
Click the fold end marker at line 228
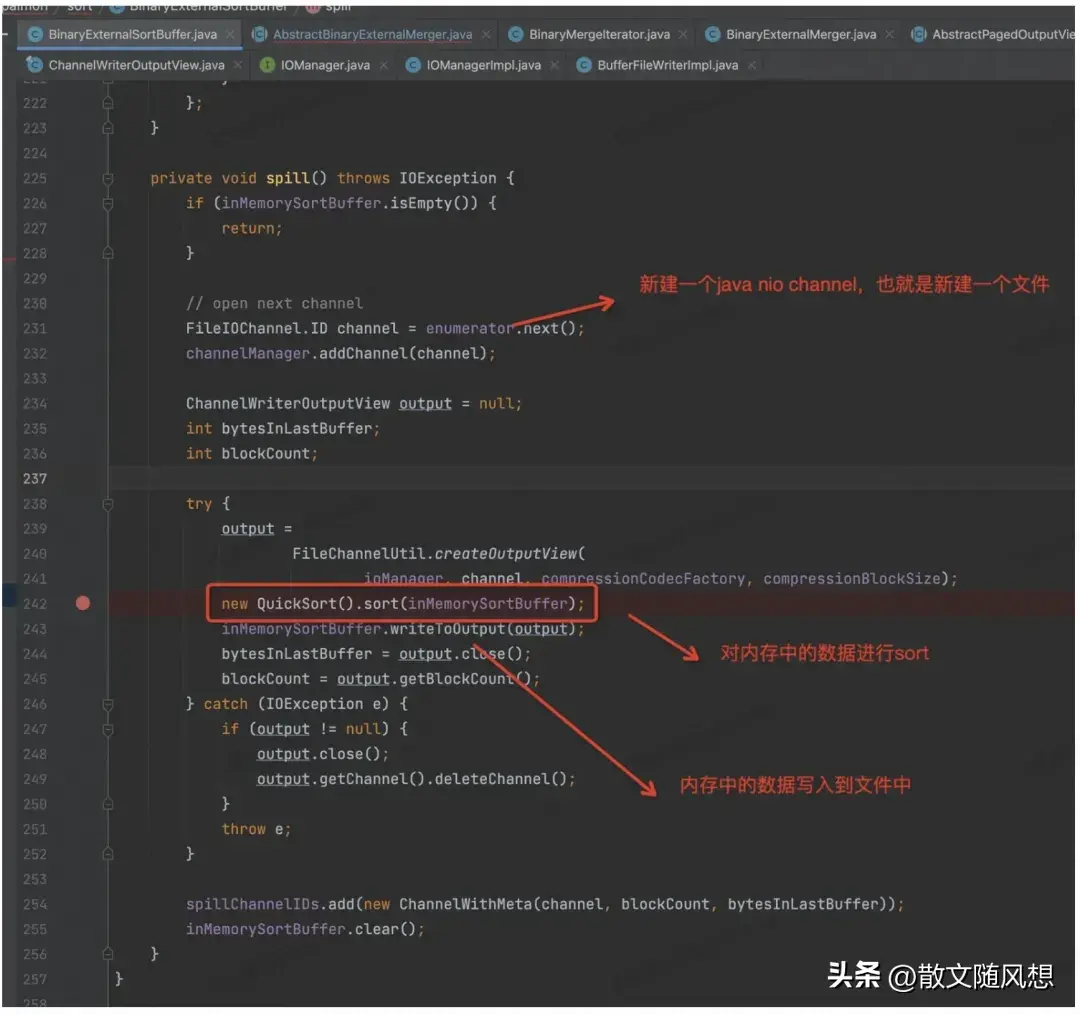click(108, 253)
